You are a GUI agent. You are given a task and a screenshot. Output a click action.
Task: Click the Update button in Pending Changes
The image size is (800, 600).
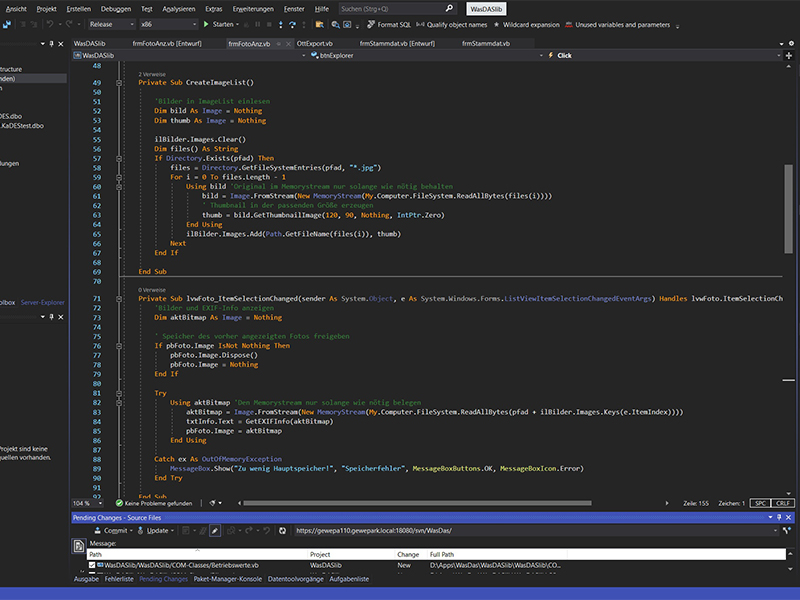coord(156,531)
